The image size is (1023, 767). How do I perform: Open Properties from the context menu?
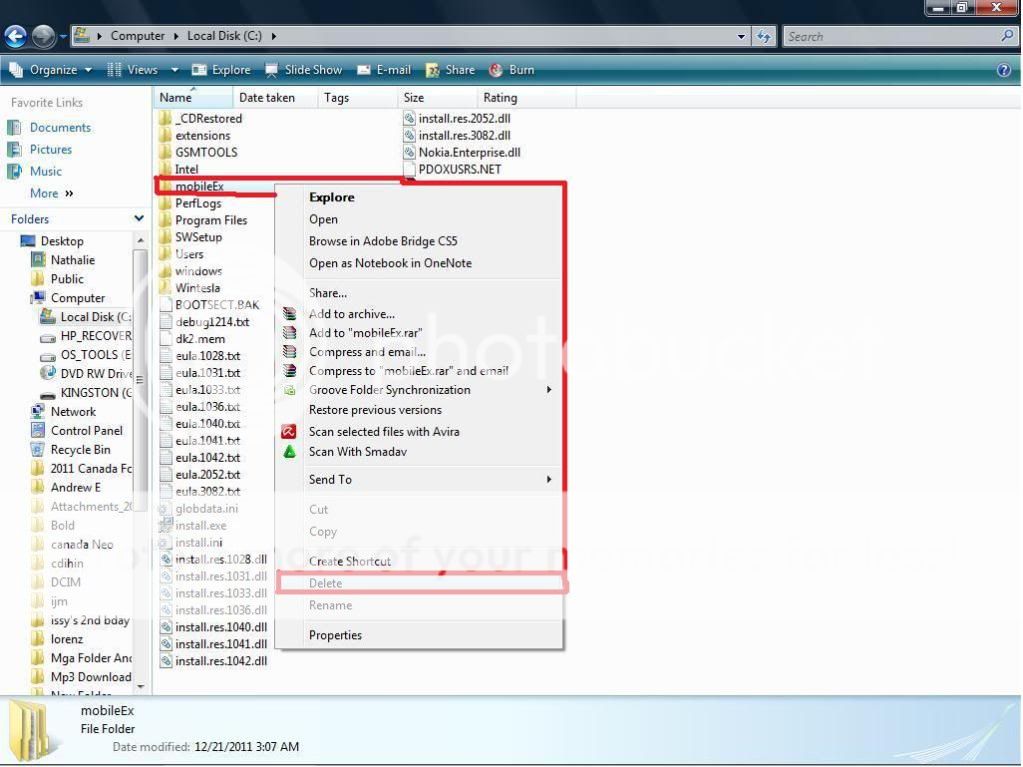(335, 635)
